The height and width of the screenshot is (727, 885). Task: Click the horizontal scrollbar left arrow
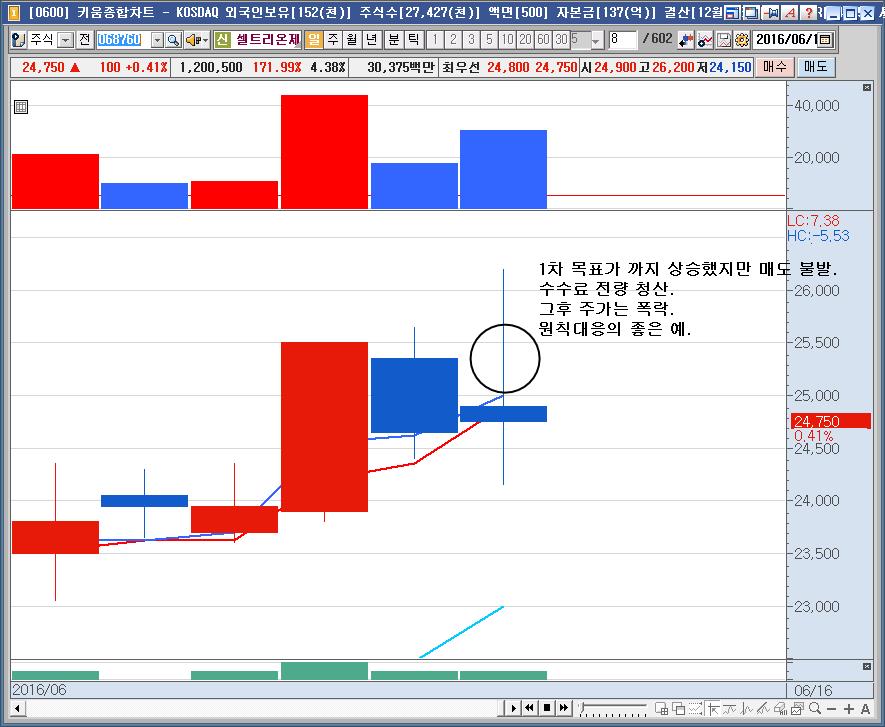click(17, 708)
